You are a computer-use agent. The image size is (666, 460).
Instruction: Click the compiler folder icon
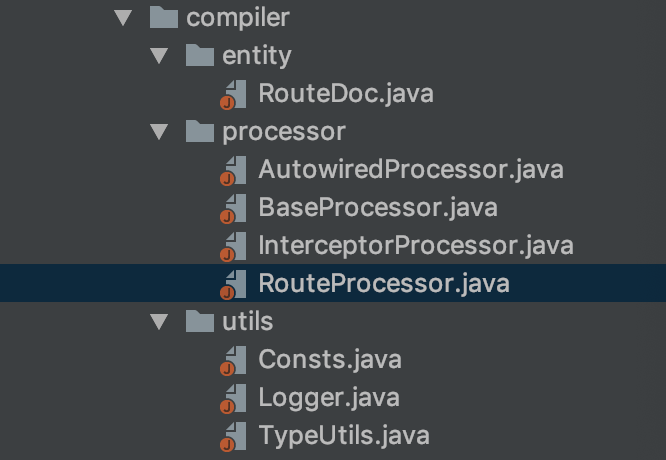click(x=164, y=17)
